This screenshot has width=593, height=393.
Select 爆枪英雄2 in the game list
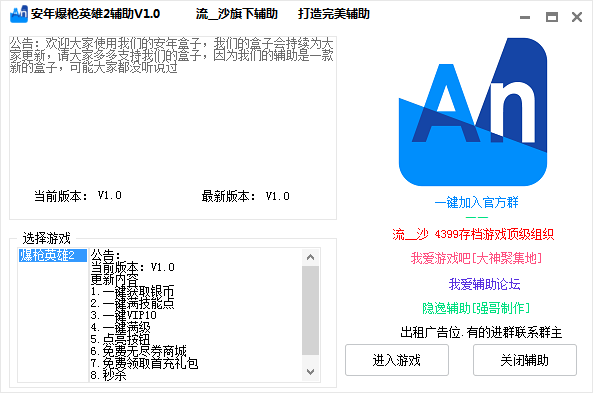point(53,255)
